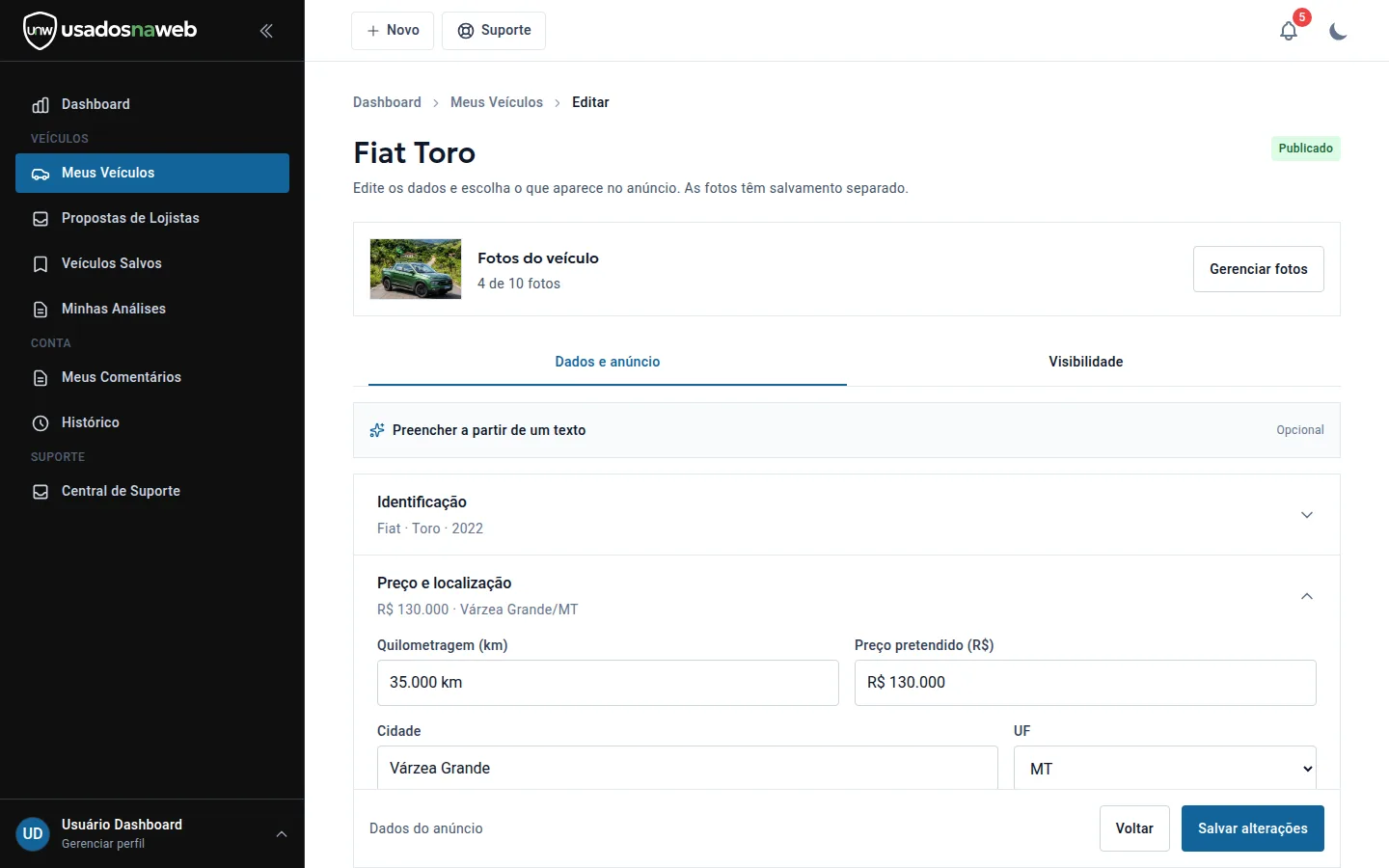The width and height of the screenshot is (1389, 868).
Task: Click the UD user avatar
Action: (33, 834)
